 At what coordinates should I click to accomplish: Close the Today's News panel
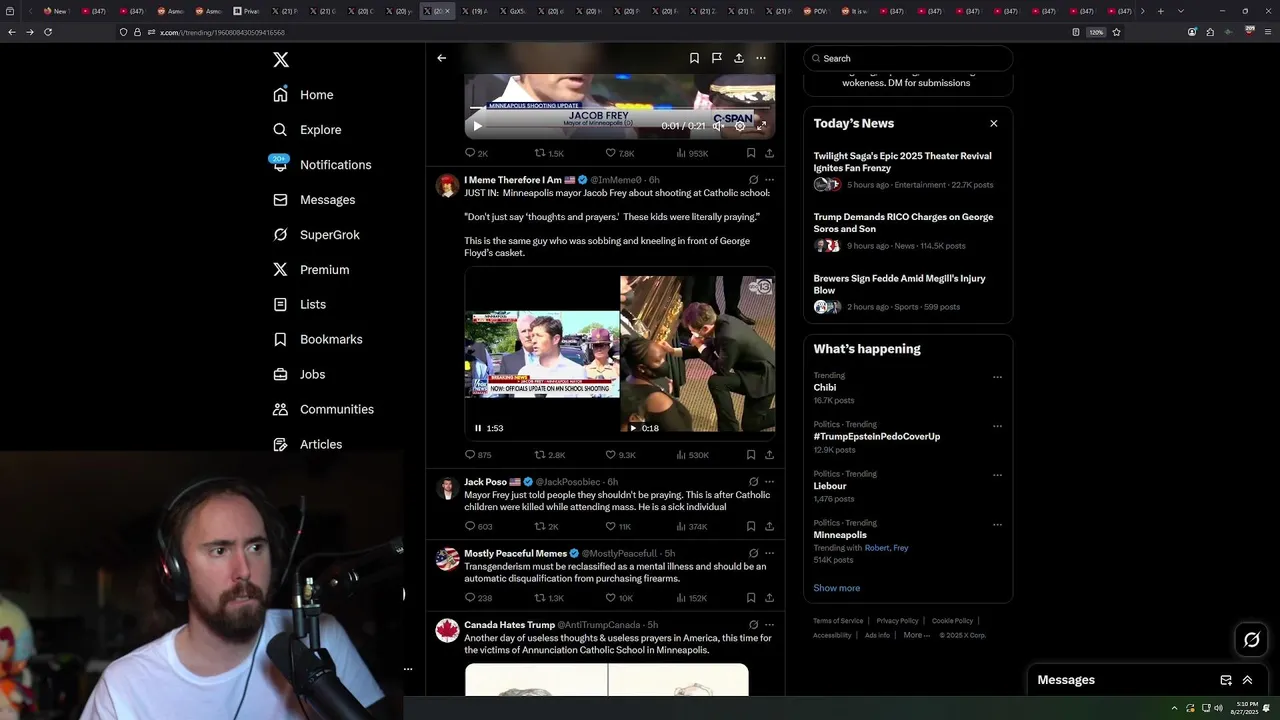point(993,124)
